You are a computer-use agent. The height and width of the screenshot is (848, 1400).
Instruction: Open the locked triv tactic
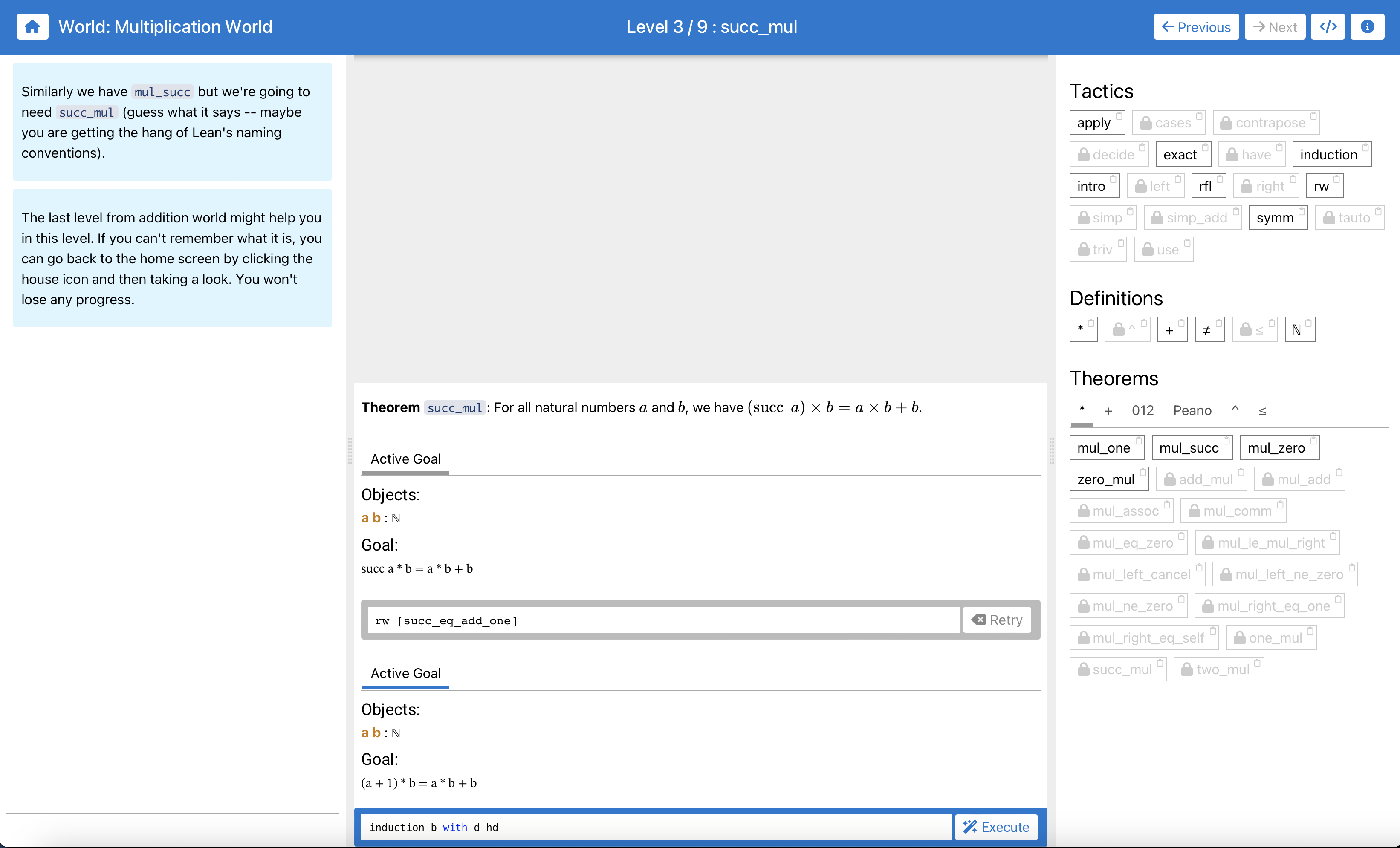1098,249
